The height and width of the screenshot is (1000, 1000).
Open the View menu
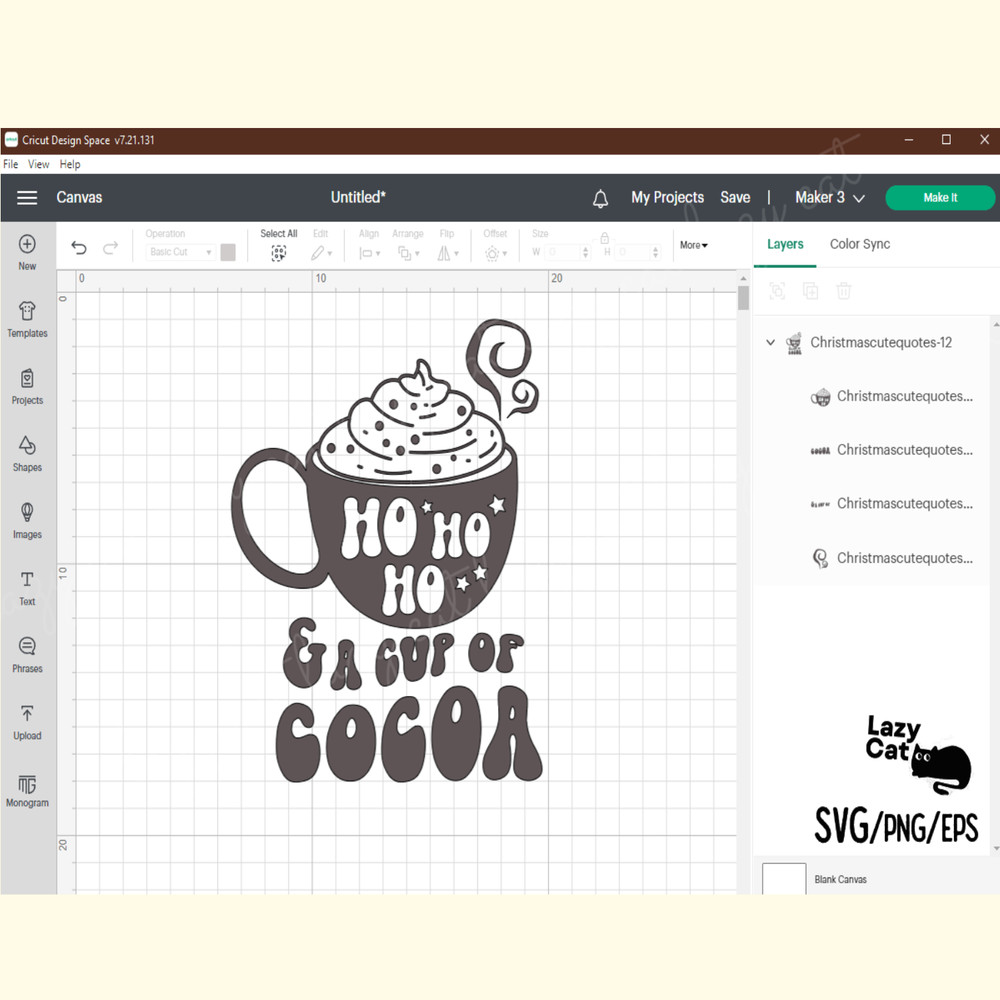coord(38,164)
